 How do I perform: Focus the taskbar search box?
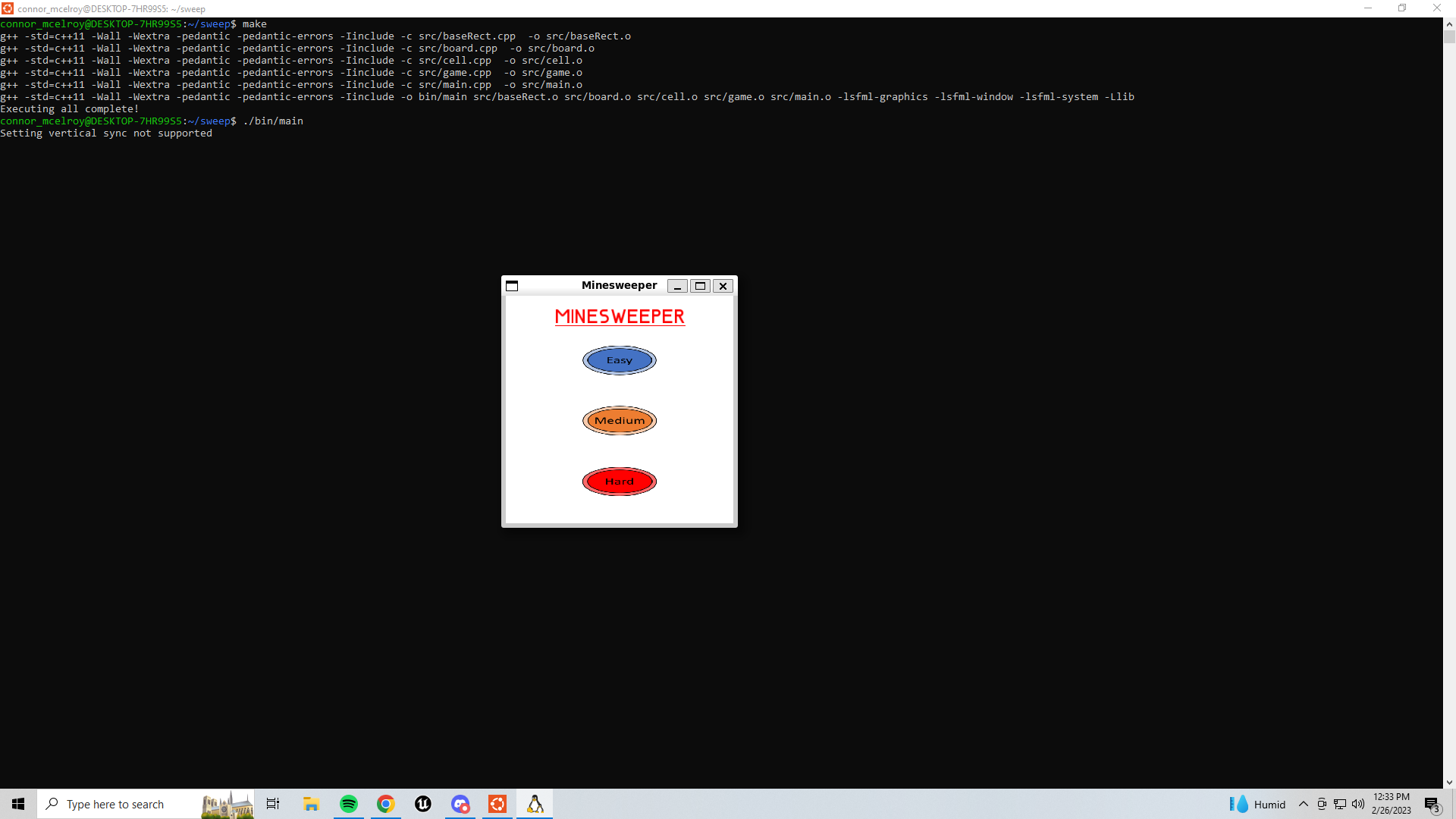146,804
